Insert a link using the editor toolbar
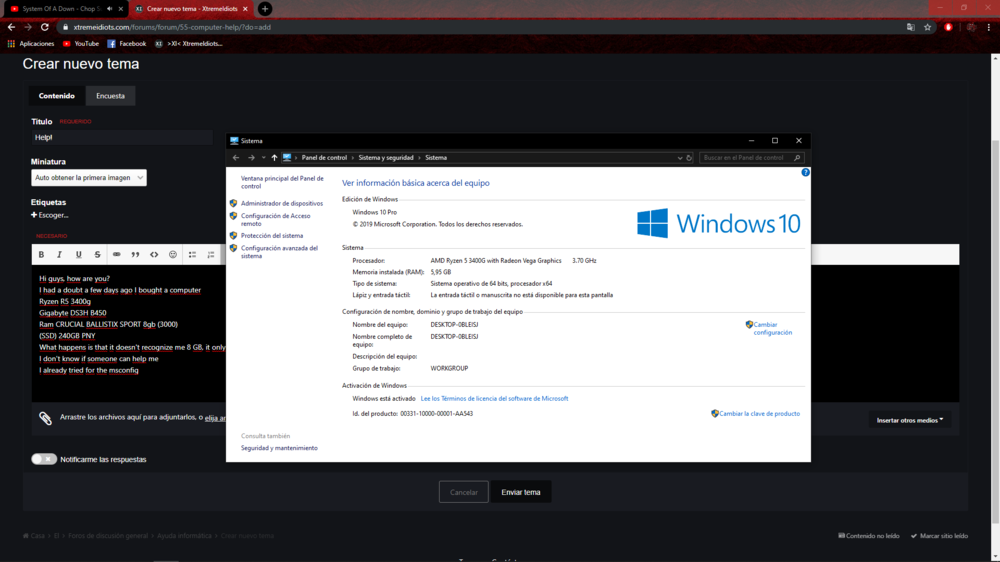The height and width of the screenshot is (562, 1000). coord(116,255)
